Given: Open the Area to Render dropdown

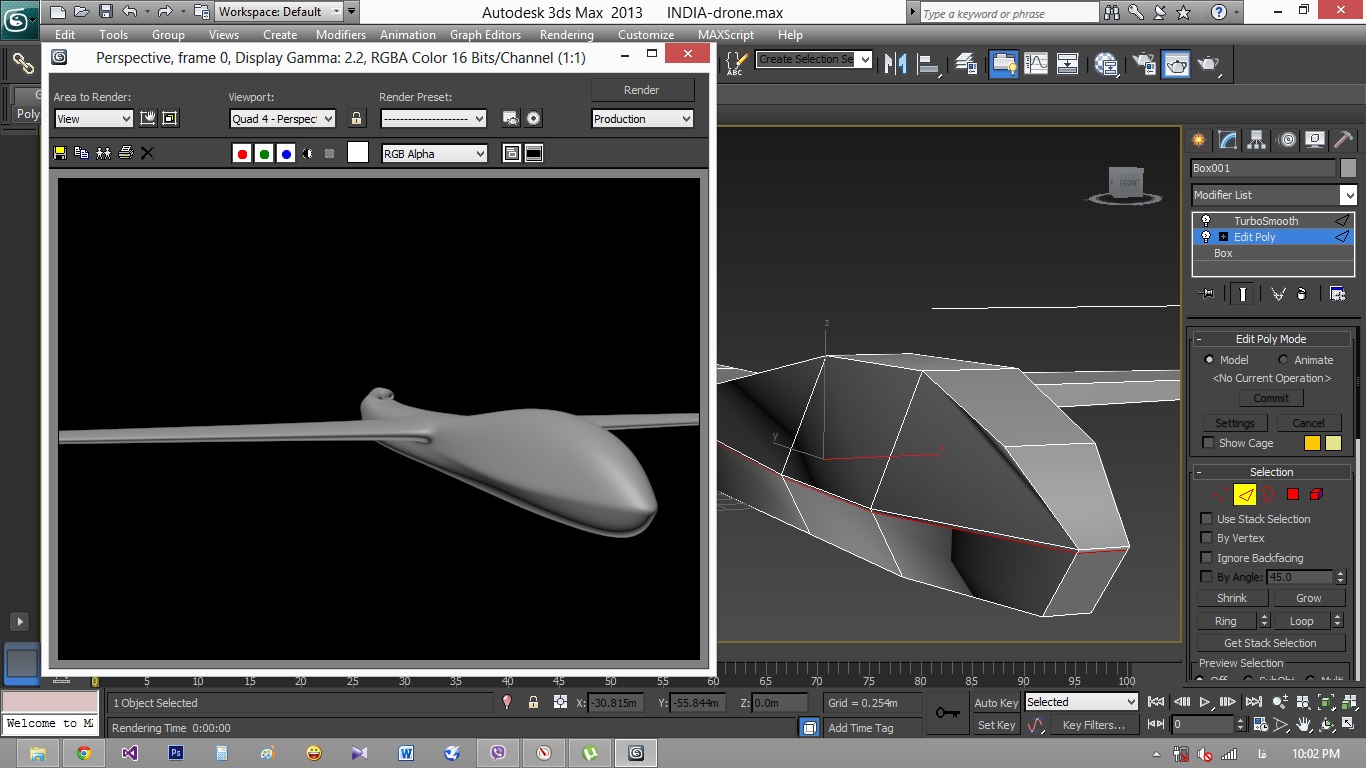Looking at the screenshot, I should (x=93, y=118).
